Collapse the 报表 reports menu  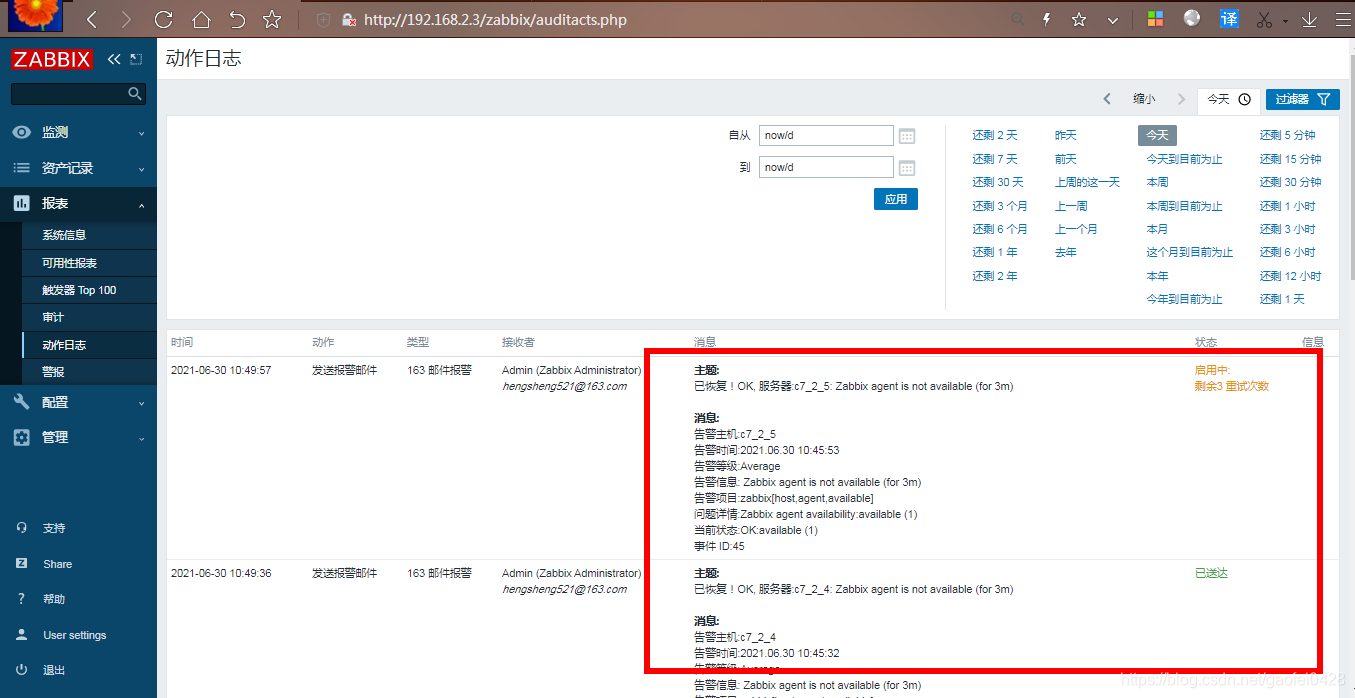(x=78, y=203)
